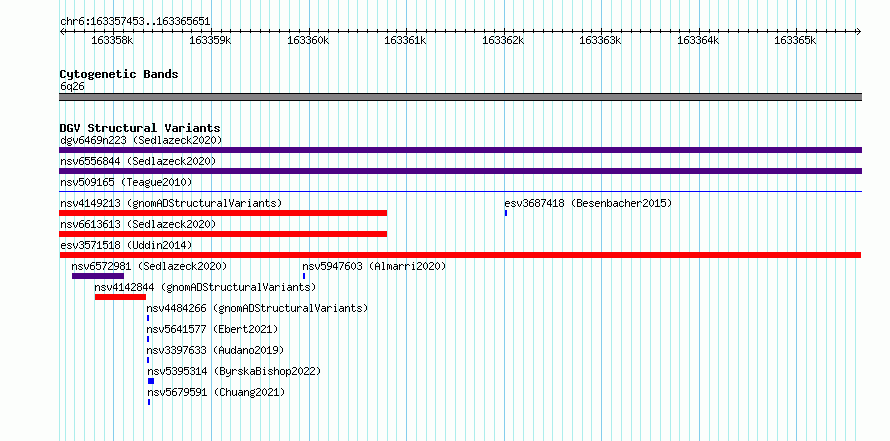Open nsv6613613 (Sedlazeck2020) label
The width and height of the screenshot is (890, 441).
138,224
